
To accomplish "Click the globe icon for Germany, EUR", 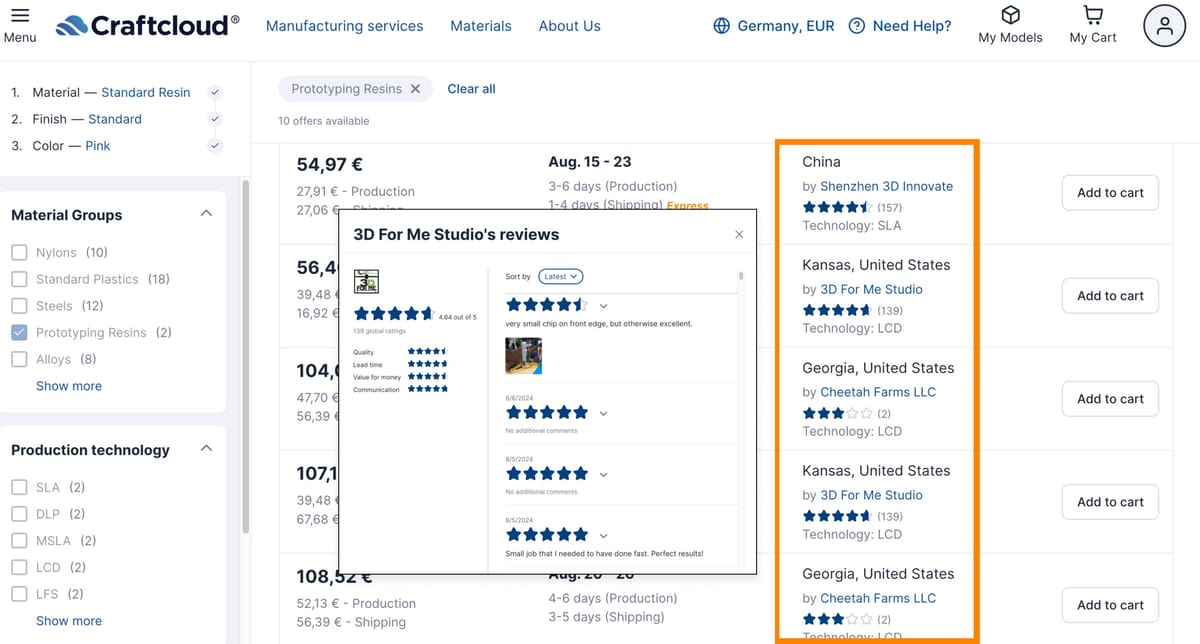I will tap(722, 26).
